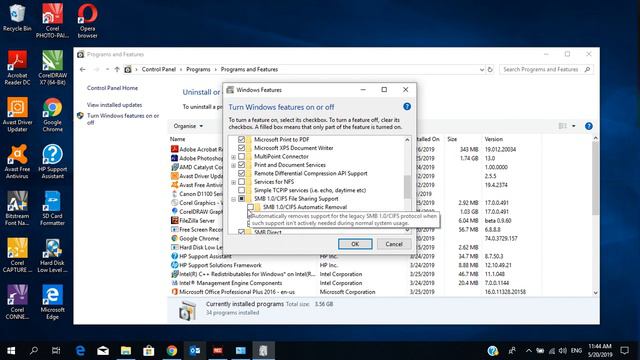Open Corel CONNECT desktop icon
The image size is (640, 360).
17,302
